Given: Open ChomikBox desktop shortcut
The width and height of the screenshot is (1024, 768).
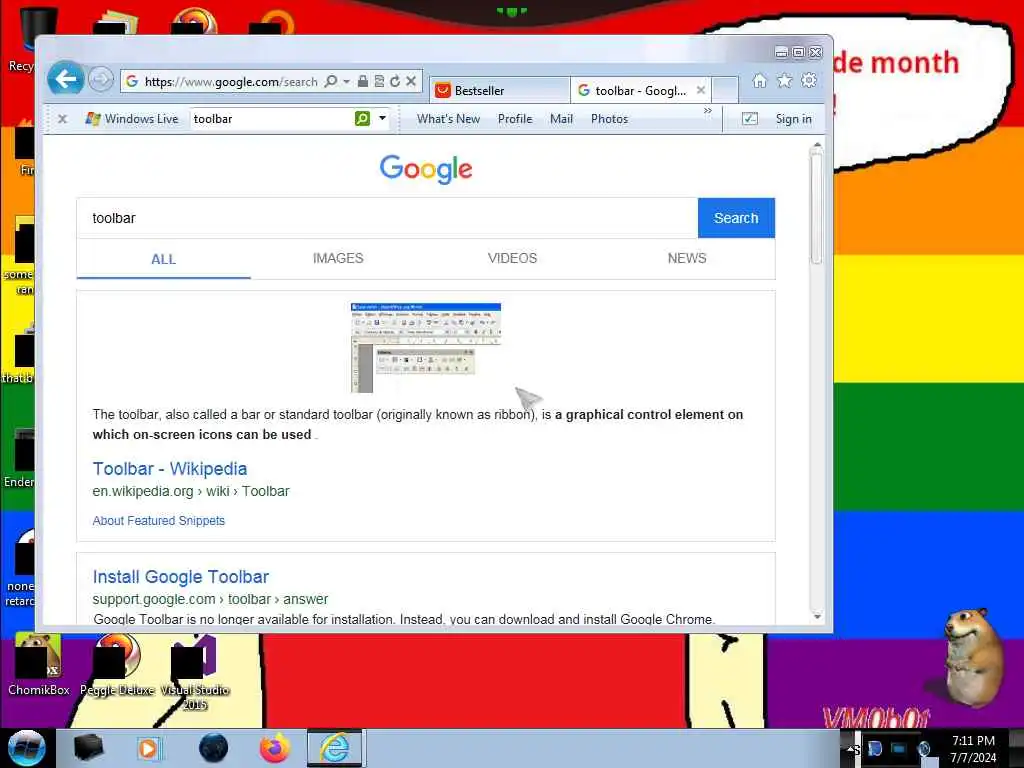Looking at the screenshot, I should coord(39,664).
